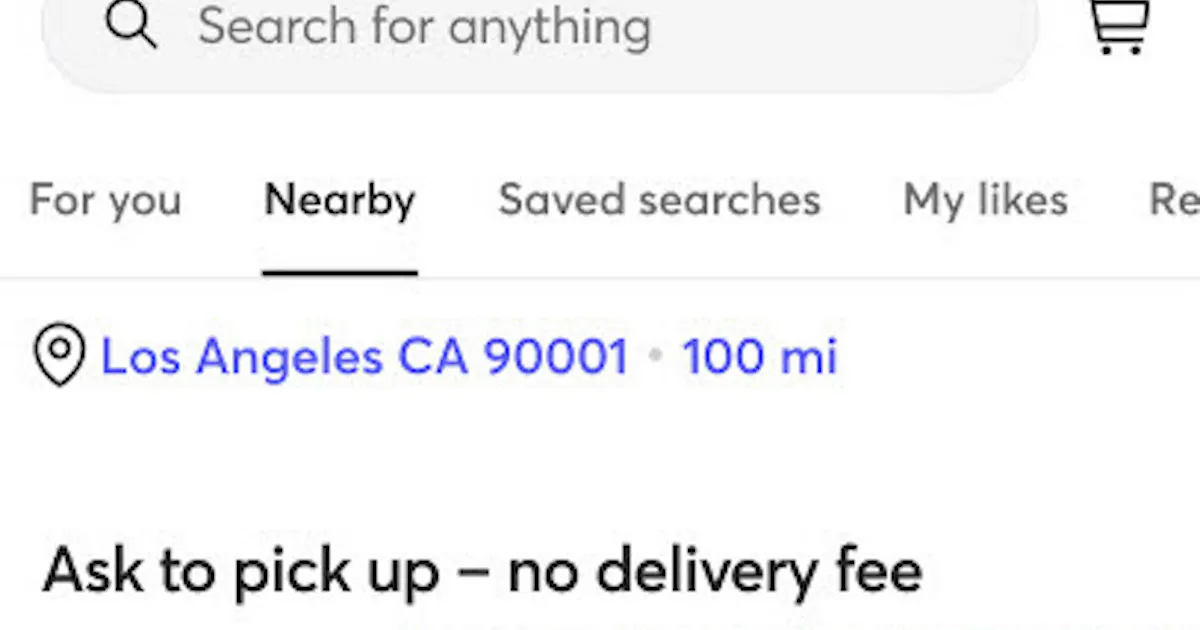Click the word "anything" in the search bar
This screenshot has height=630, width=1200.
pyautogui.click(x=549, y=27)
